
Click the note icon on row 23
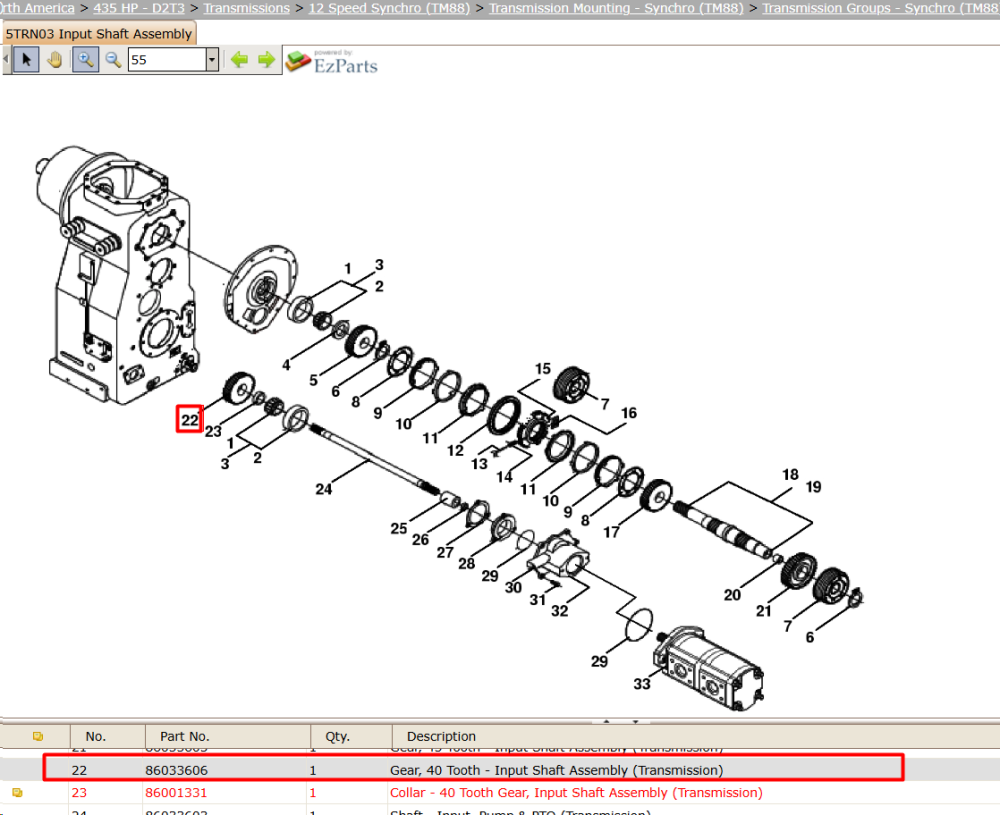pos(17,793)
